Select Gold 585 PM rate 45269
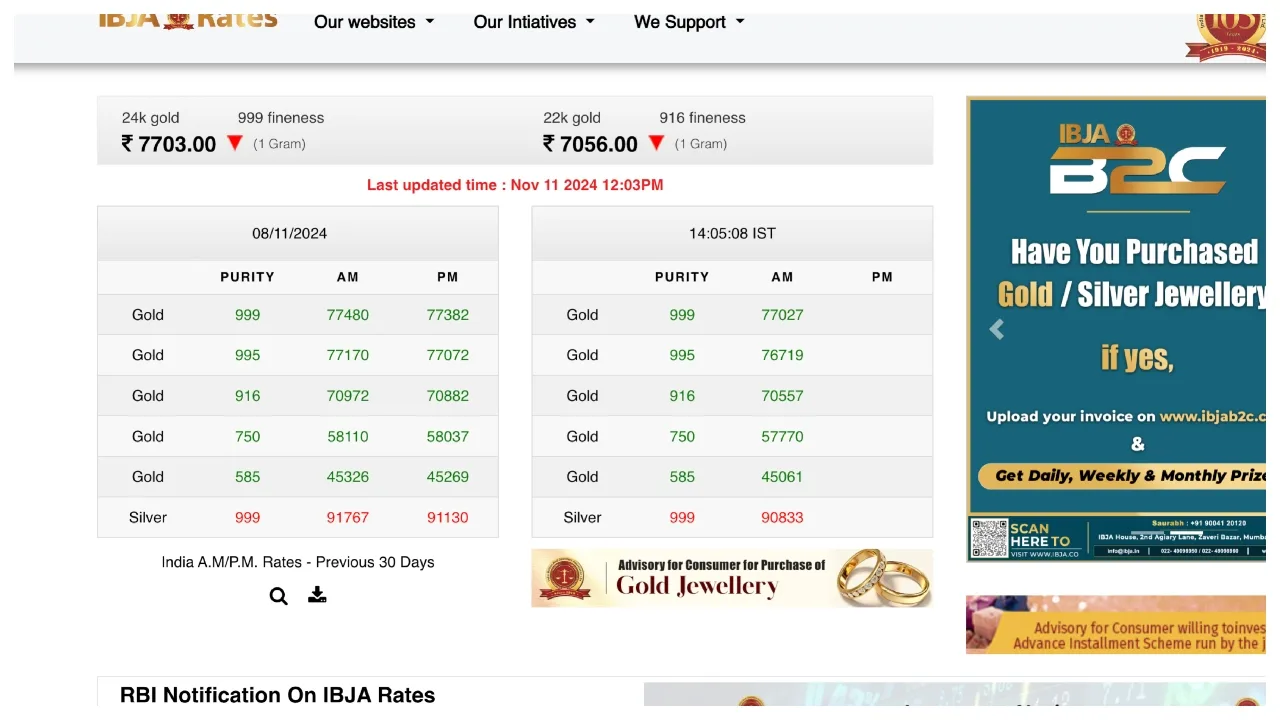Image resolution: width=1280 pixels, height=720 pixels. click(448, 477)
